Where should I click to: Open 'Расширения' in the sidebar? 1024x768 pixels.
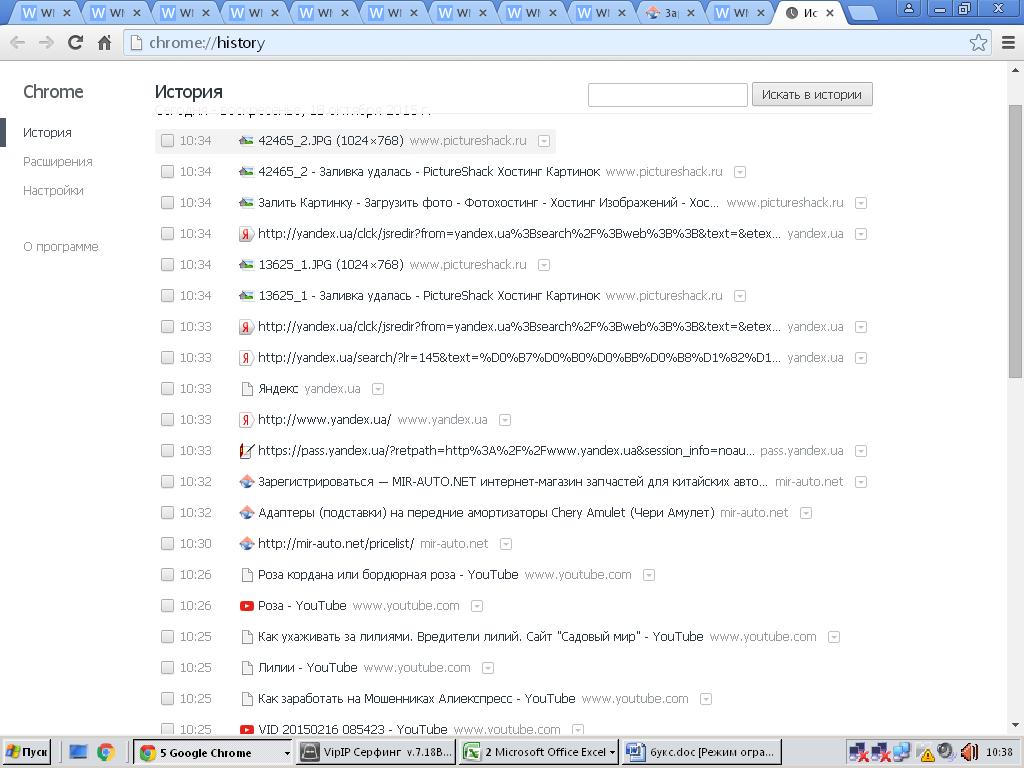(57, 162)
